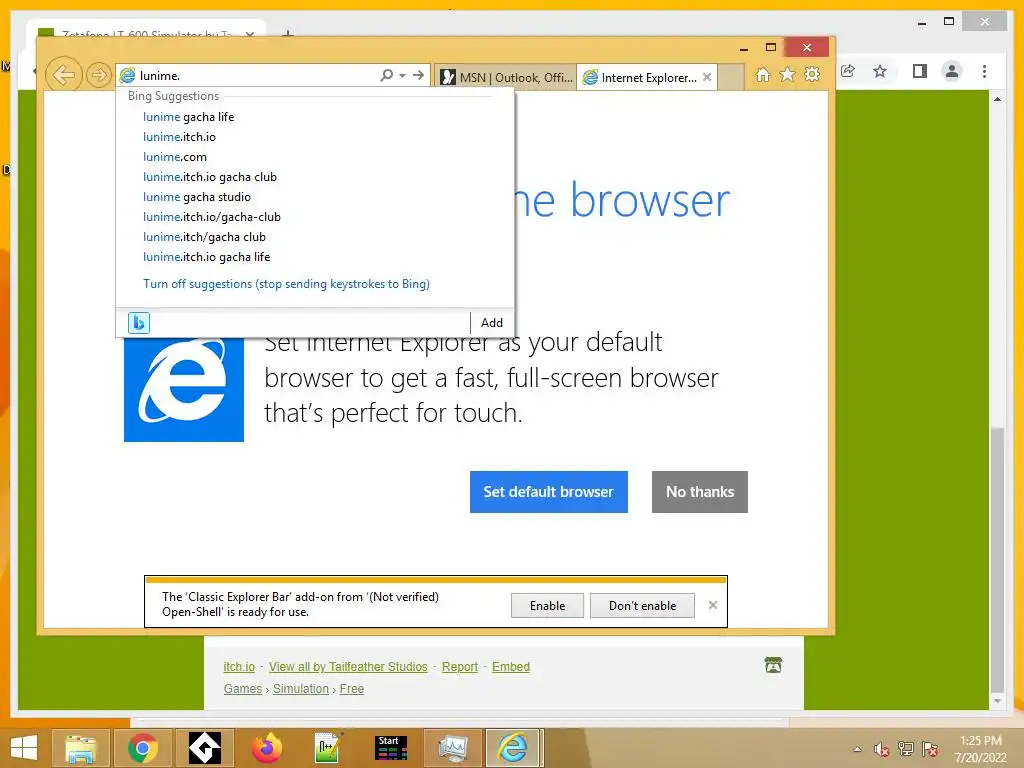Open the itch.io link in Chrome page
This screenshot has width=1024, height=768.
click(239, 667)
